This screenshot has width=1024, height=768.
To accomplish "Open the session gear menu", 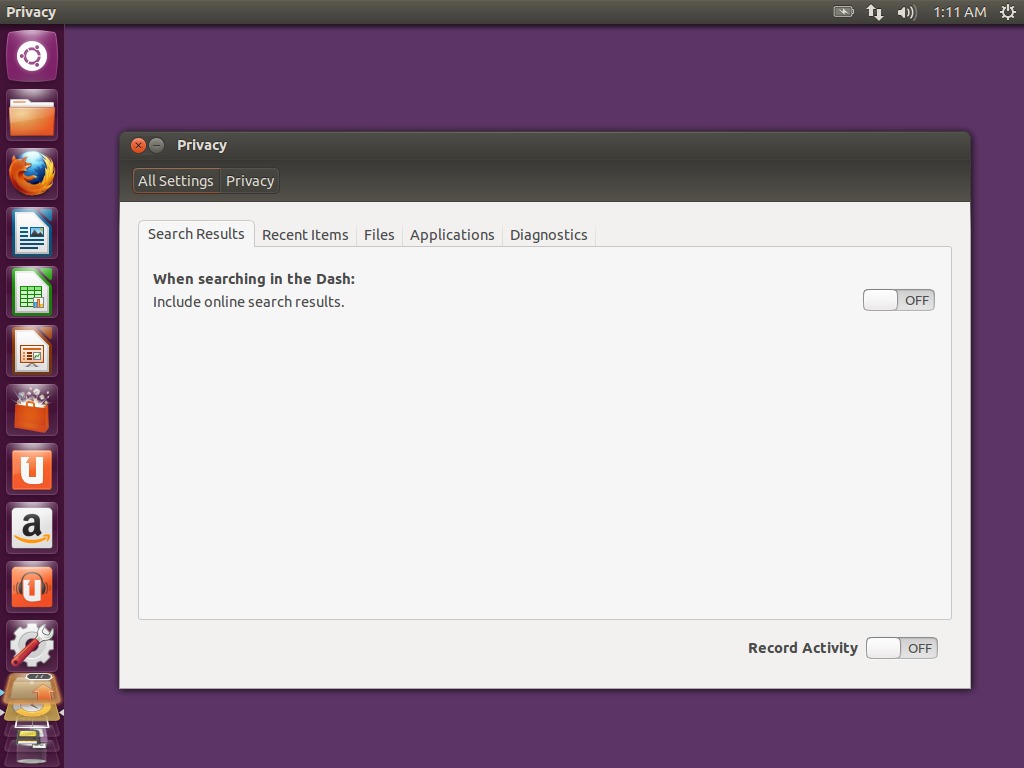I will 1008,12.
